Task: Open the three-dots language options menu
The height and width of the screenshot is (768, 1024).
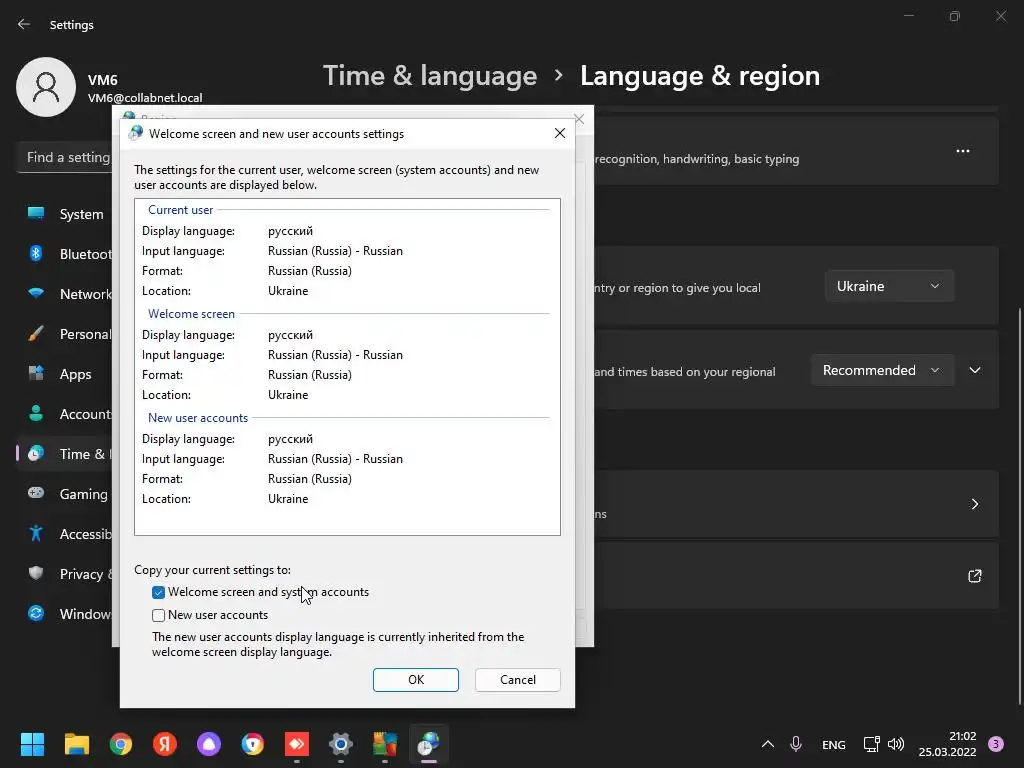Action: (x=963, y=151)
